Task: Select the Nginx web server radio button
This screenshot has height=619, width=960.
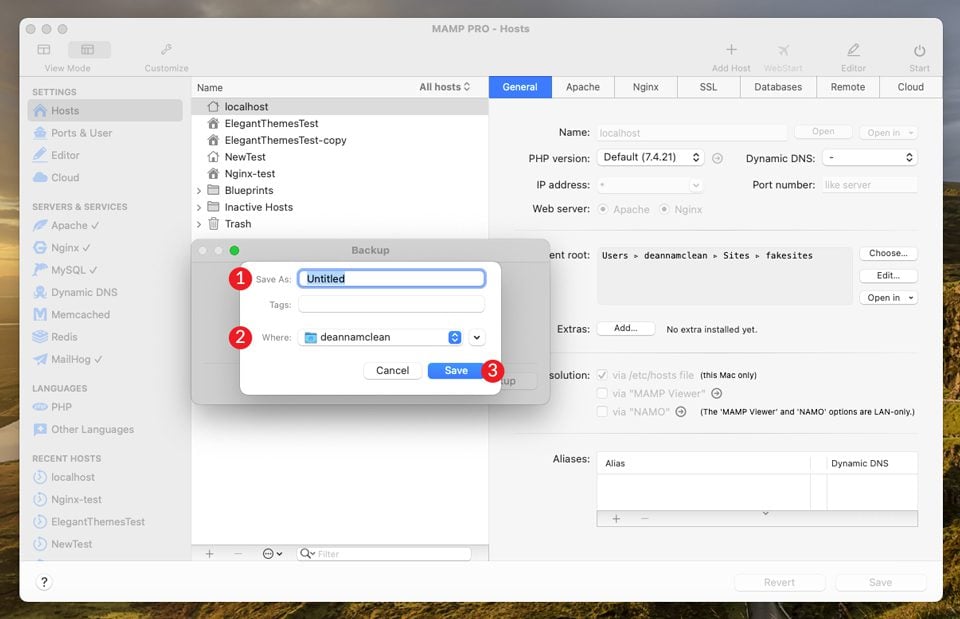Action: coord(666,210)
